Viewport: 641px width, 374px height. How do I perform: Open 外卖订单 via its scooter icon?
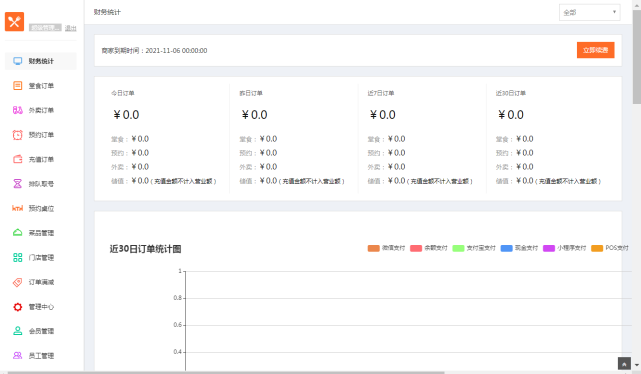click(18, 110)
